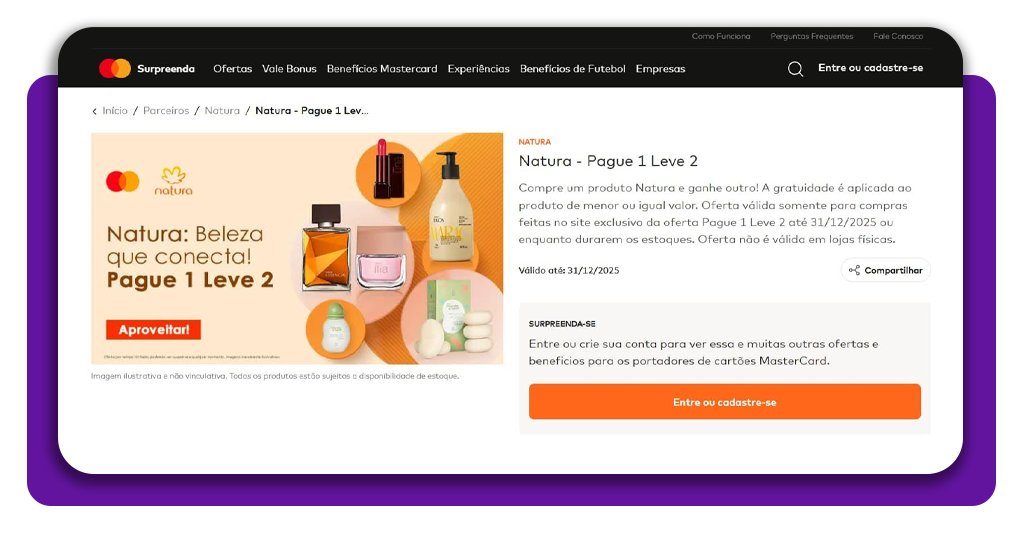The height and width of the screenshot is (536, 1024).
Task: Click the orange Entre ou cadastre-se button
Action: pos(725,402)
